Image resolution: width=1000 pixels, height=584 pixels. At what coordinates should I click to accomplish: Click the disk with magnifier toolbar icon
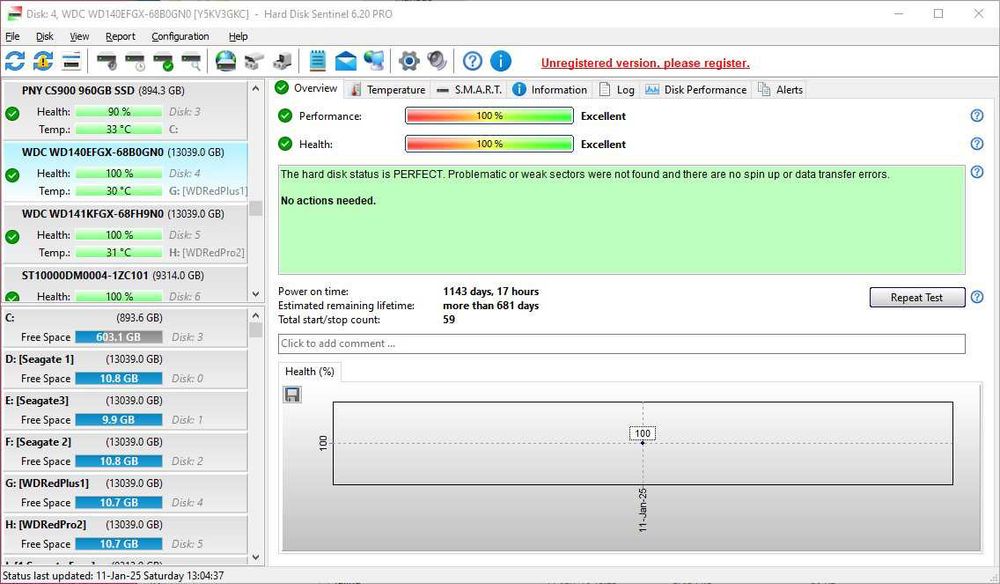point(191,62)
